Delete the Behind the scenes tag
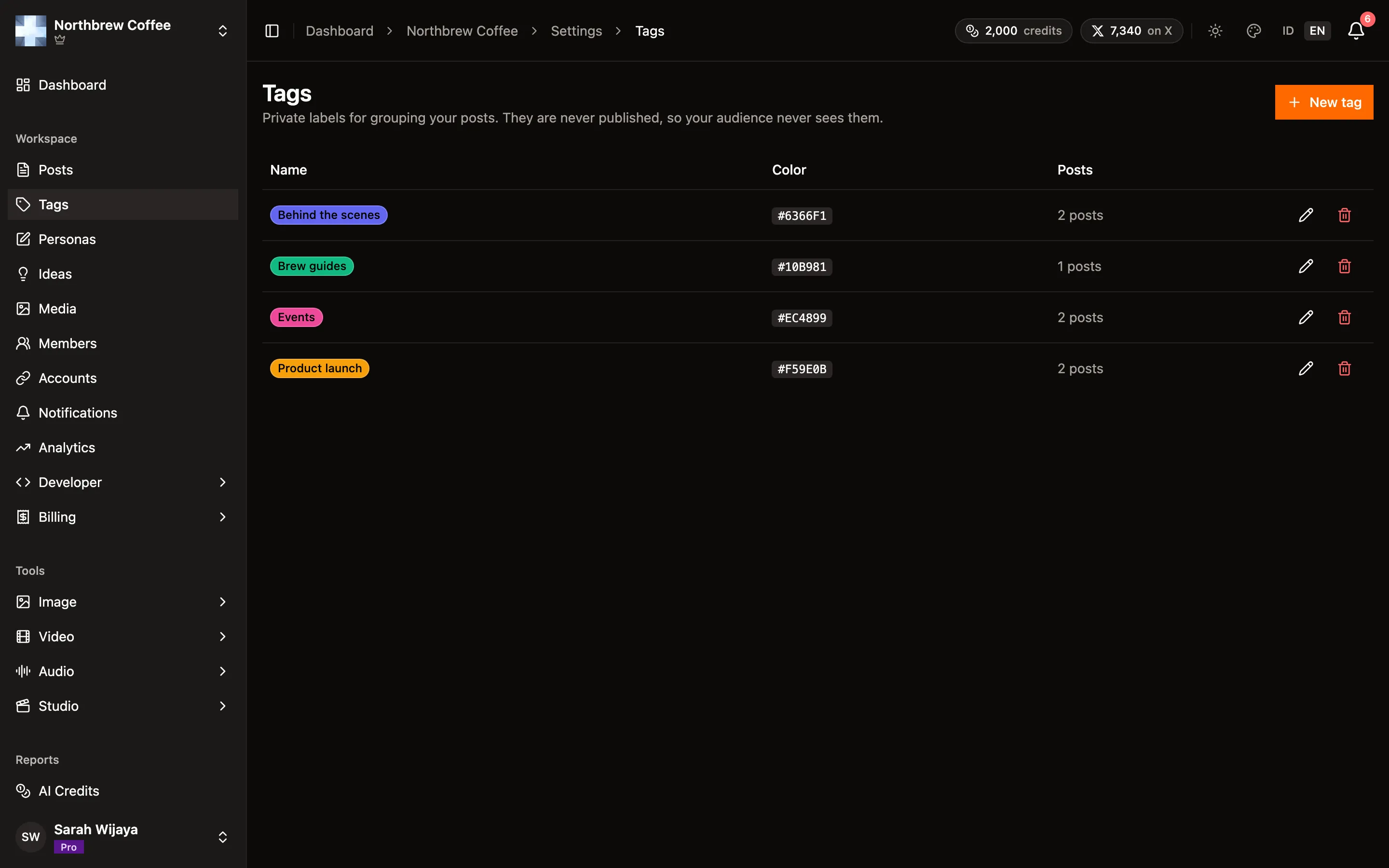Viewport: 1389px width, 868px height. tap(1344, 215)
